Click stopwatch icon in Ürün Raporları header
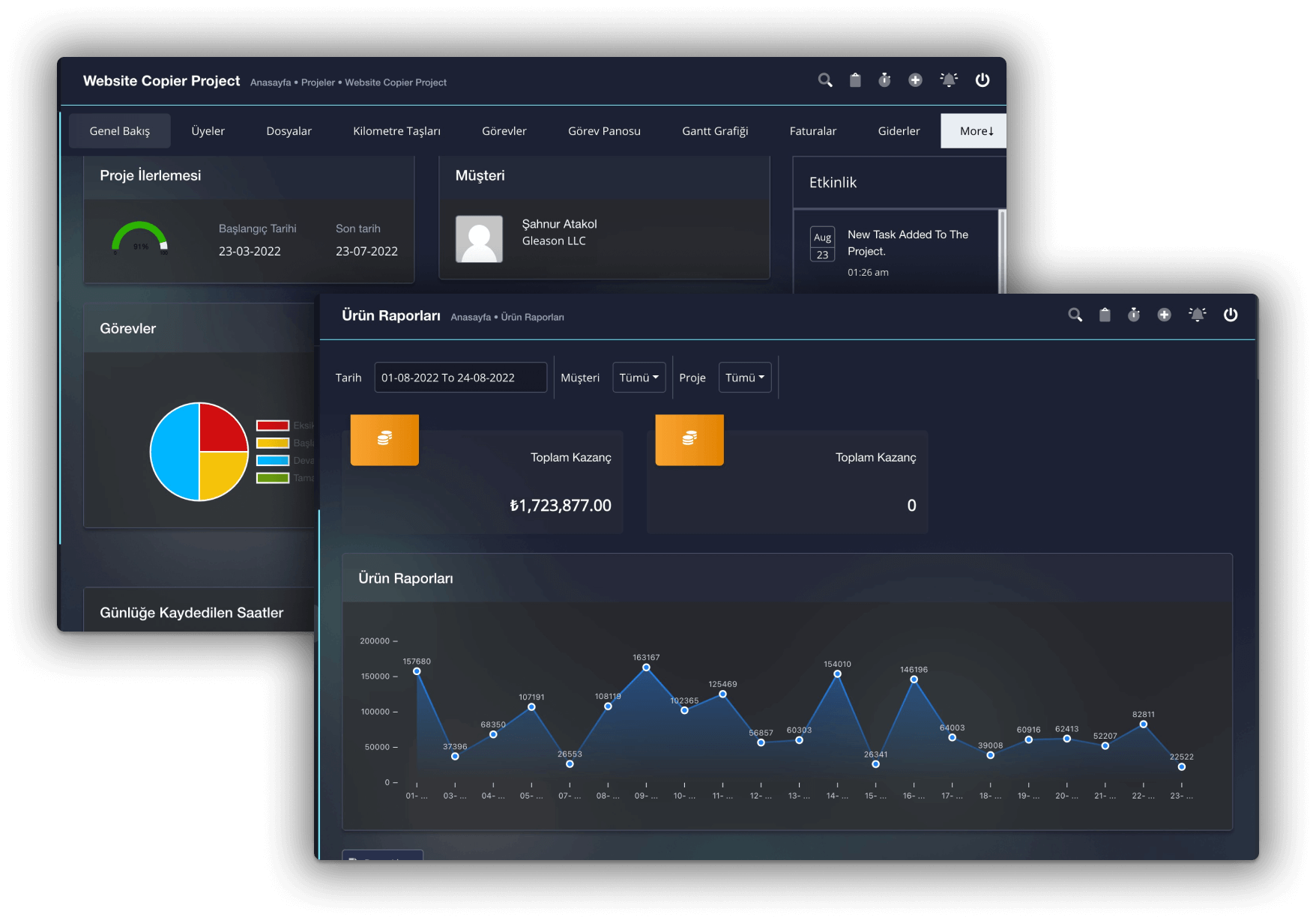This screenshot has width=1316, height=920. tap(1134, 315)
